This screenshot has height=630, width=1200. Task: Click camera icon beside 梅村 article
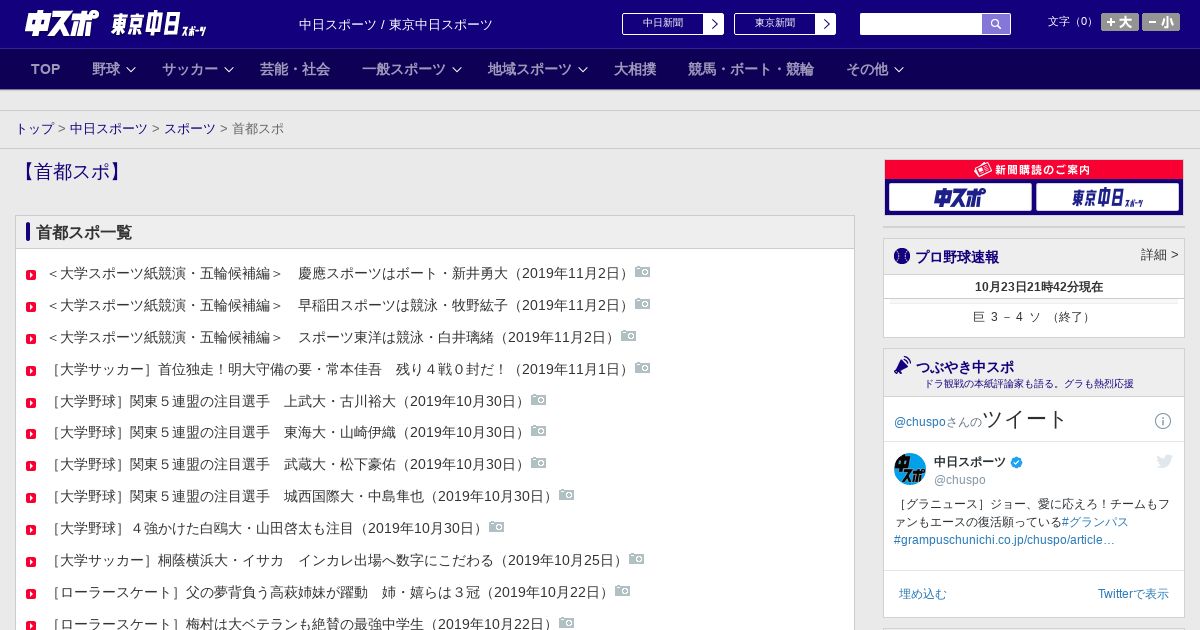tap(567, 623)
